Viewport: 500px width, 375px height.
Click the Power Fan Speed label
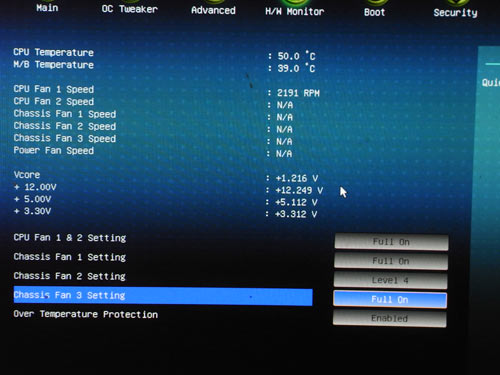54,150
